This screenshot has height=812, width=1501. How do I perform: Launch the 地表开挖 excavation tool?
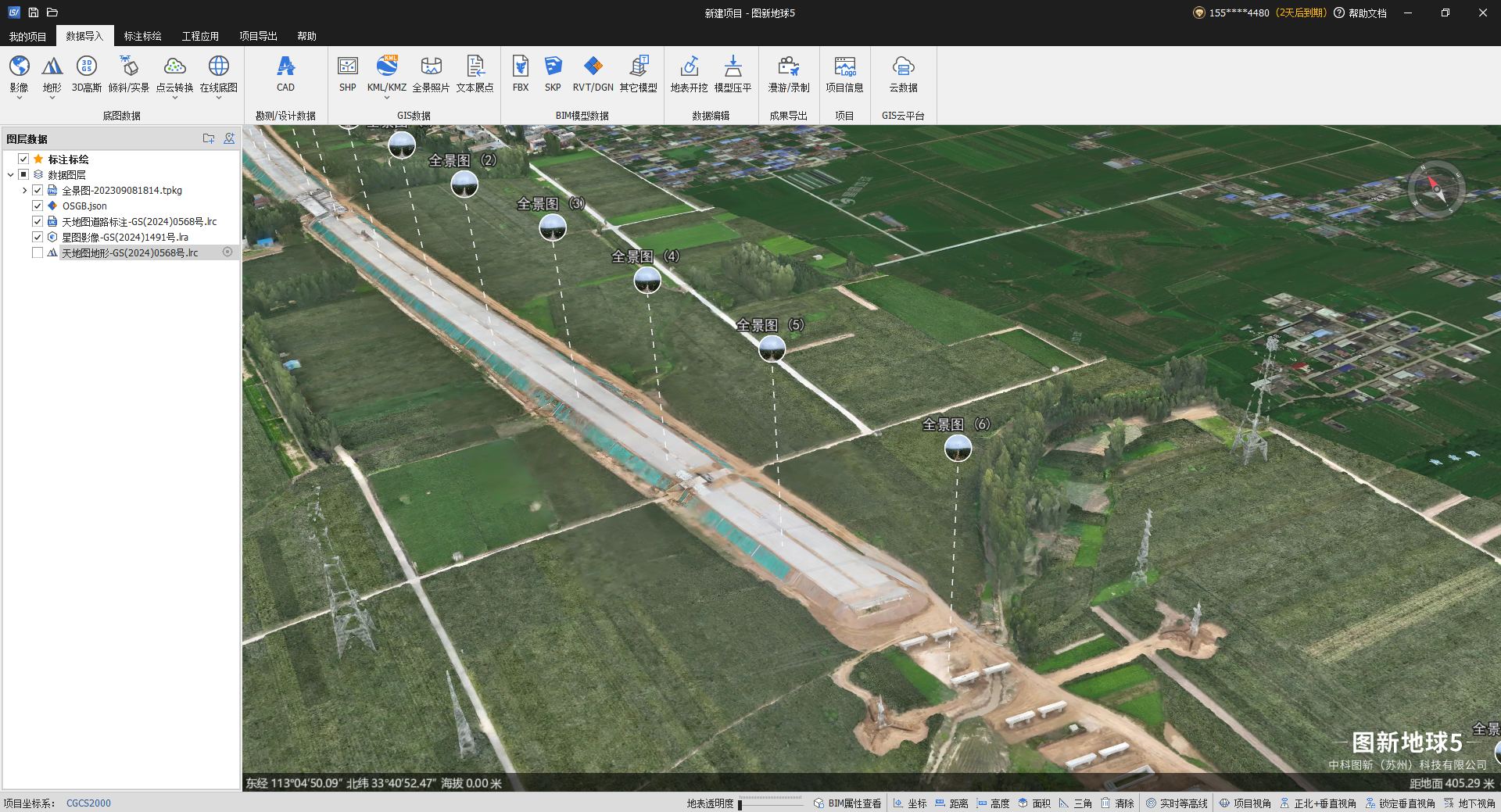point(689,67)
